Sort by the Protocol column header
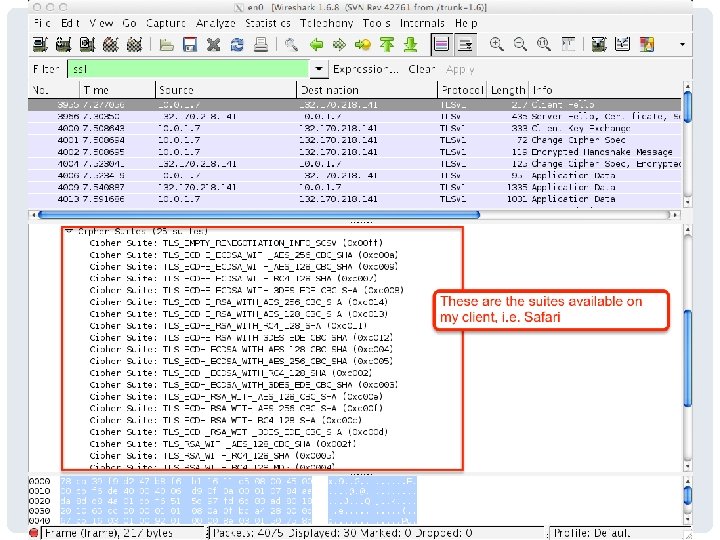720x540 pixels. (462, 90)
